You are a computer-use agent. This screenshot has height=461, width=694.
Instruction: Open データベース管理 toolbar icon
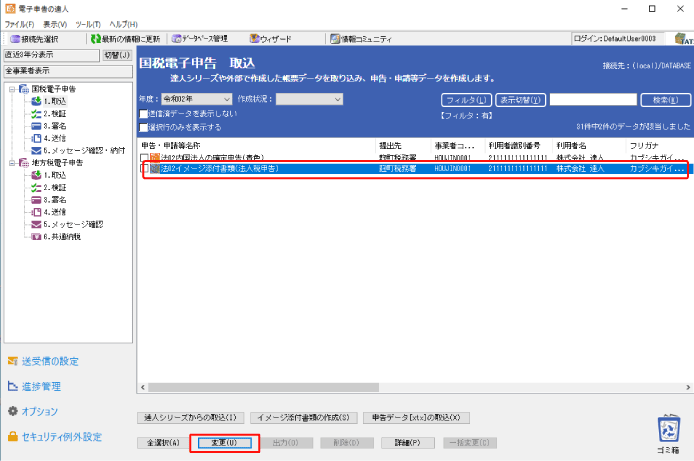tap(177, 39)
